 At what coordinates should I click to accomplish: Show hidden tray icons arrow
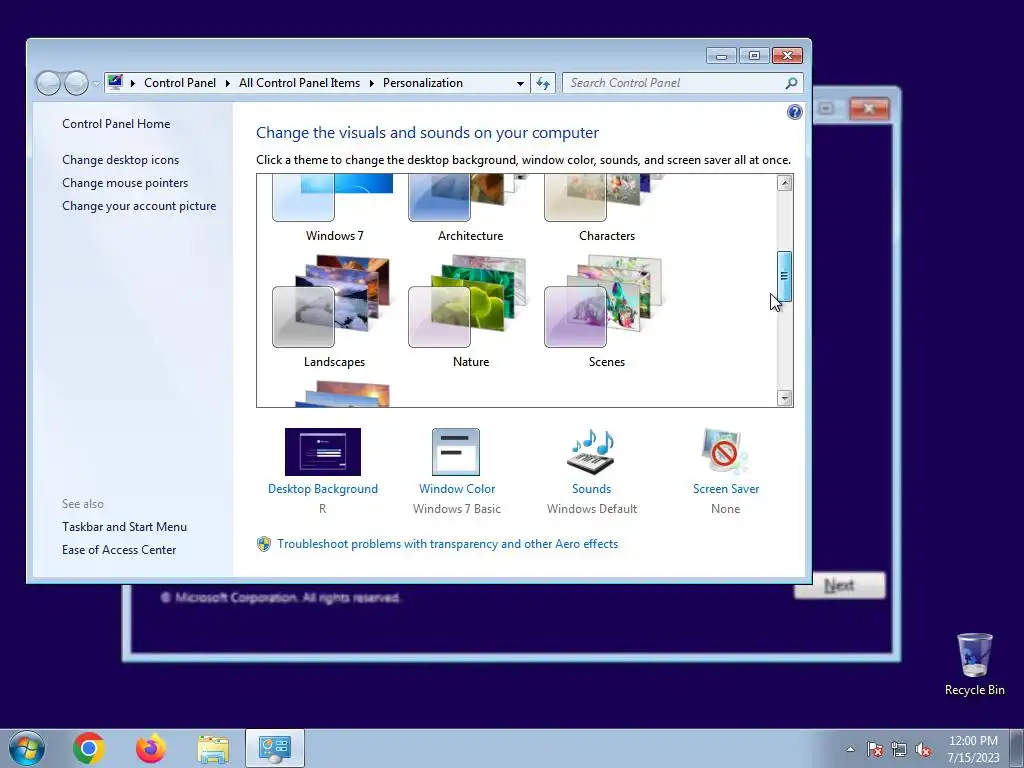pyautogui.click(x=850, y=749)
